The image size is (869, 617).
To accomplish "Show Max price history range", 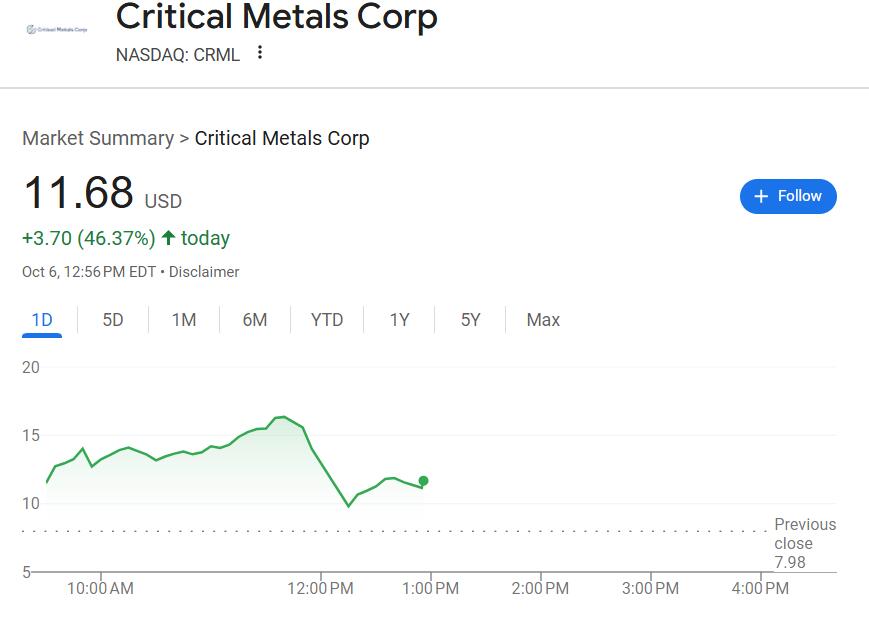I will point(543,320).
